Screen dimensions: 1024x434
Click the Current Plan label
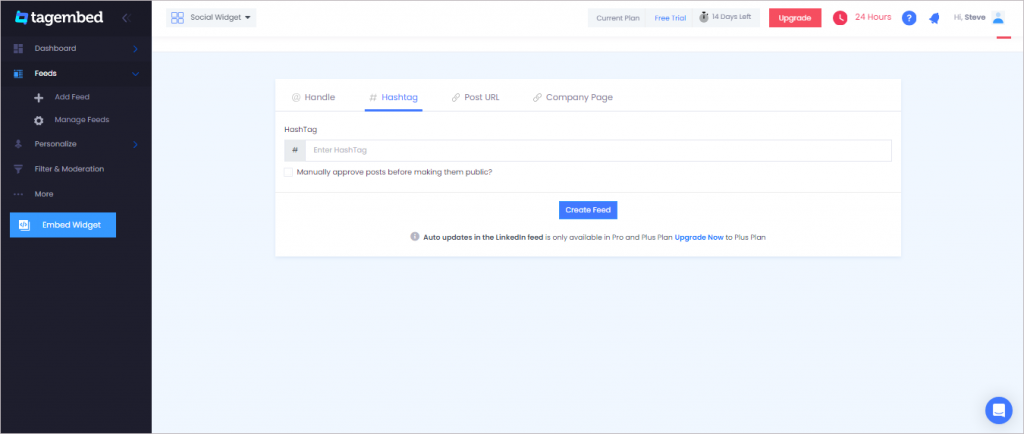pyautogui.click(x=618, y=18)
